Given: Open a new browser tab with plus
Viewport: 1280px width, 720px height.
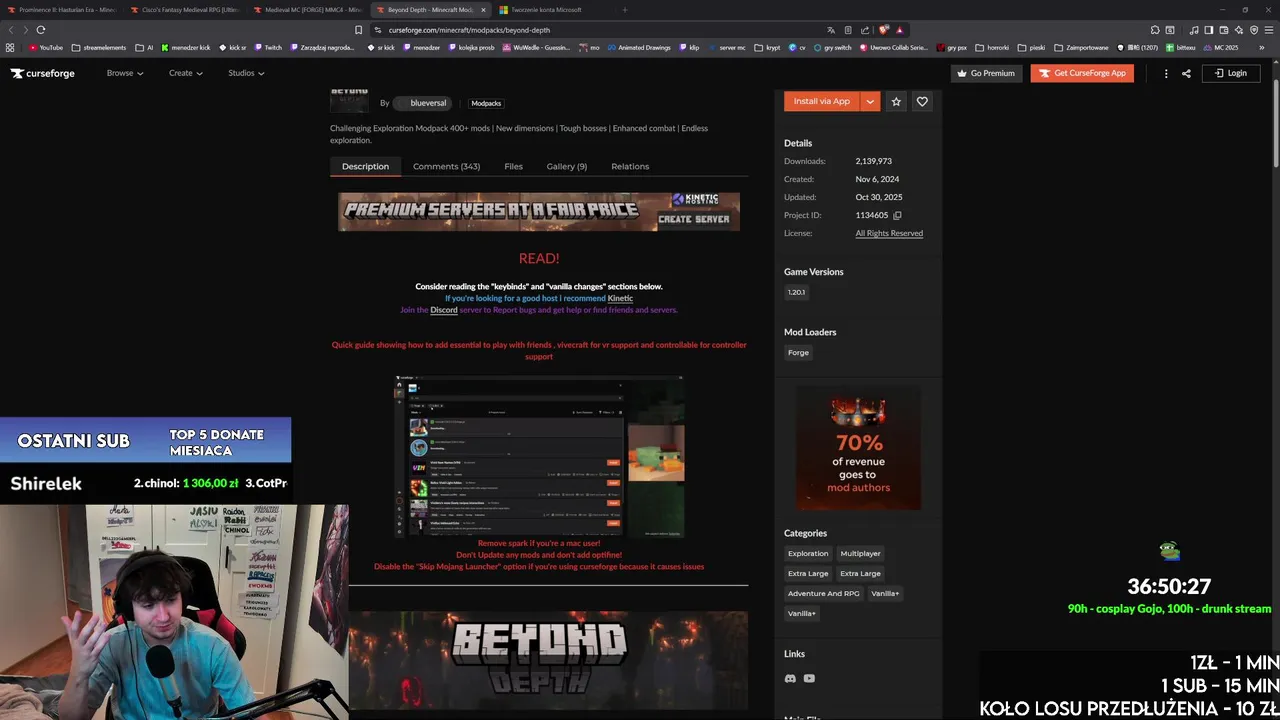Looking at the screenshot, I should coord(625,10).
